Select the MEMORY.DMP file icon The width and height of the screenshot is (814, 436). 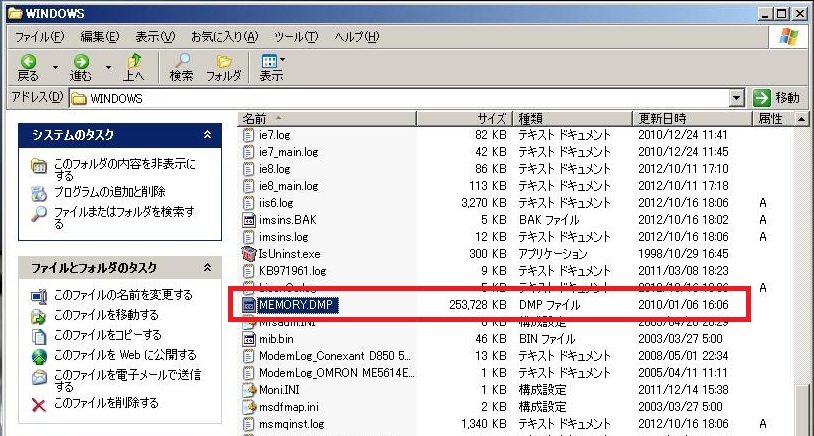250,305
